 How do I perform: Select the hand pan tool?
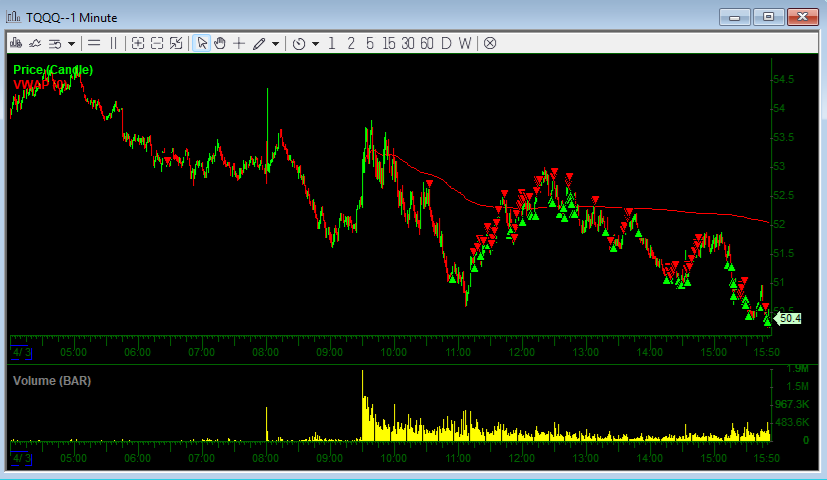[220, 43]
